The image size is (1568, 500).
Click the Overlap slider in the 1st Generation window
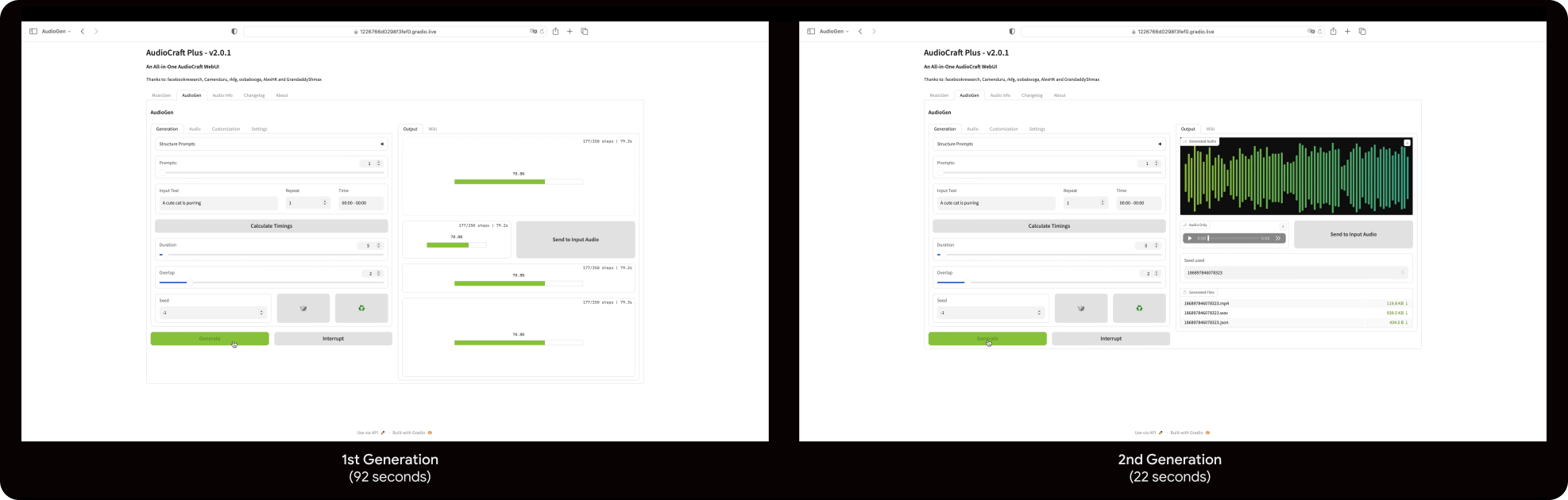tap(270, 283)
